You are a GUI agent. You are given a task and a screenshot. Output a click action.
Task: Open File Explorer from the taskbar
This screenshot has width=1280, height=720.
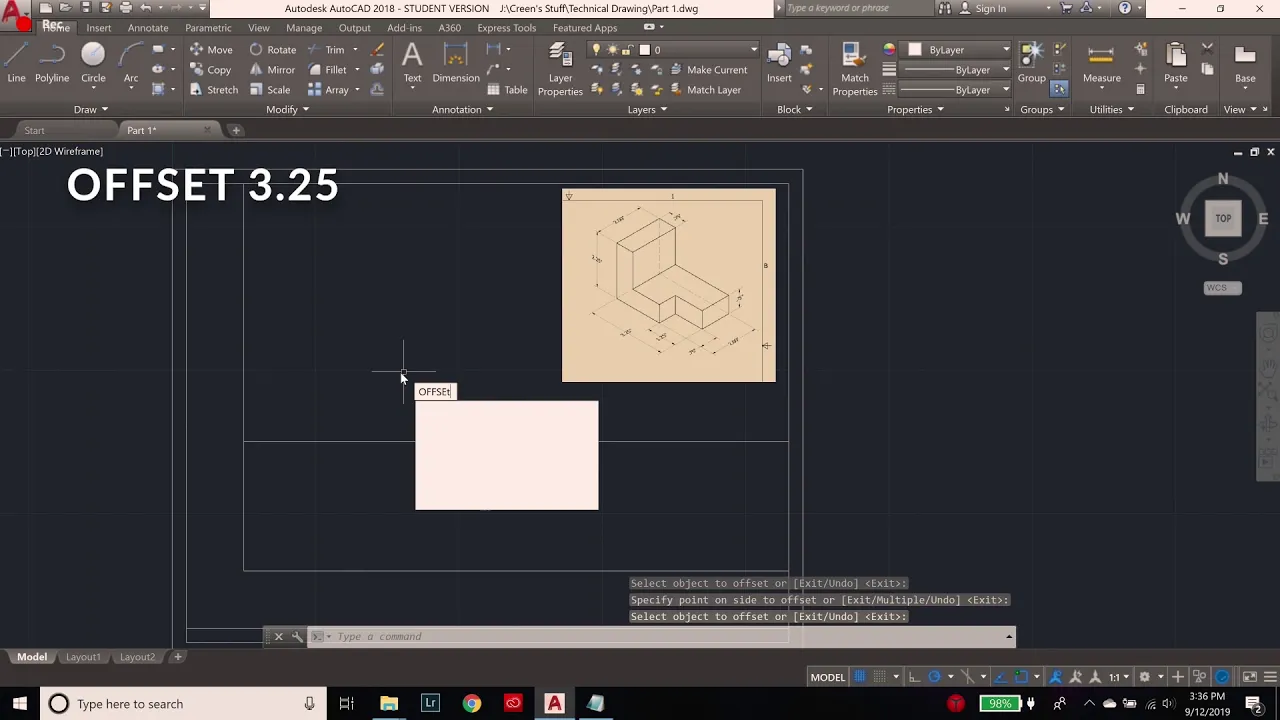tap(388, 703)
